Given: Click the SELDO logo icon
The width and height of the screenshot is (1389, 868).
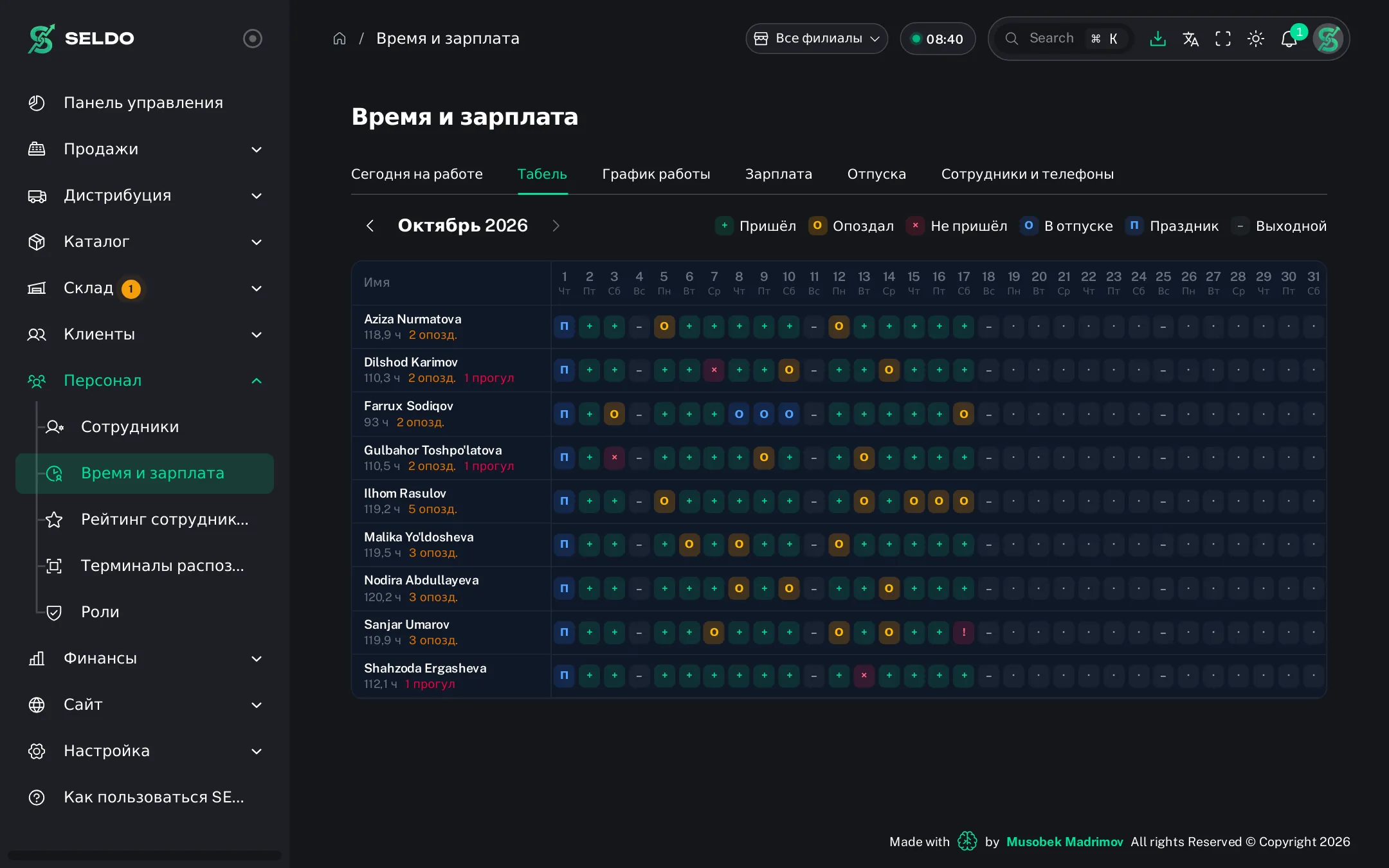Looking at the screenshot, I should pyautogui.click(x=41, y=39).
